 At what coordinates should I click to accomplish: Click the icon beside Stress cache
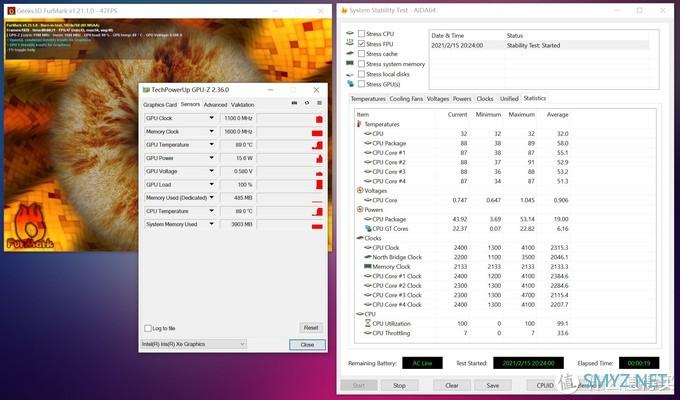[350, 53]
